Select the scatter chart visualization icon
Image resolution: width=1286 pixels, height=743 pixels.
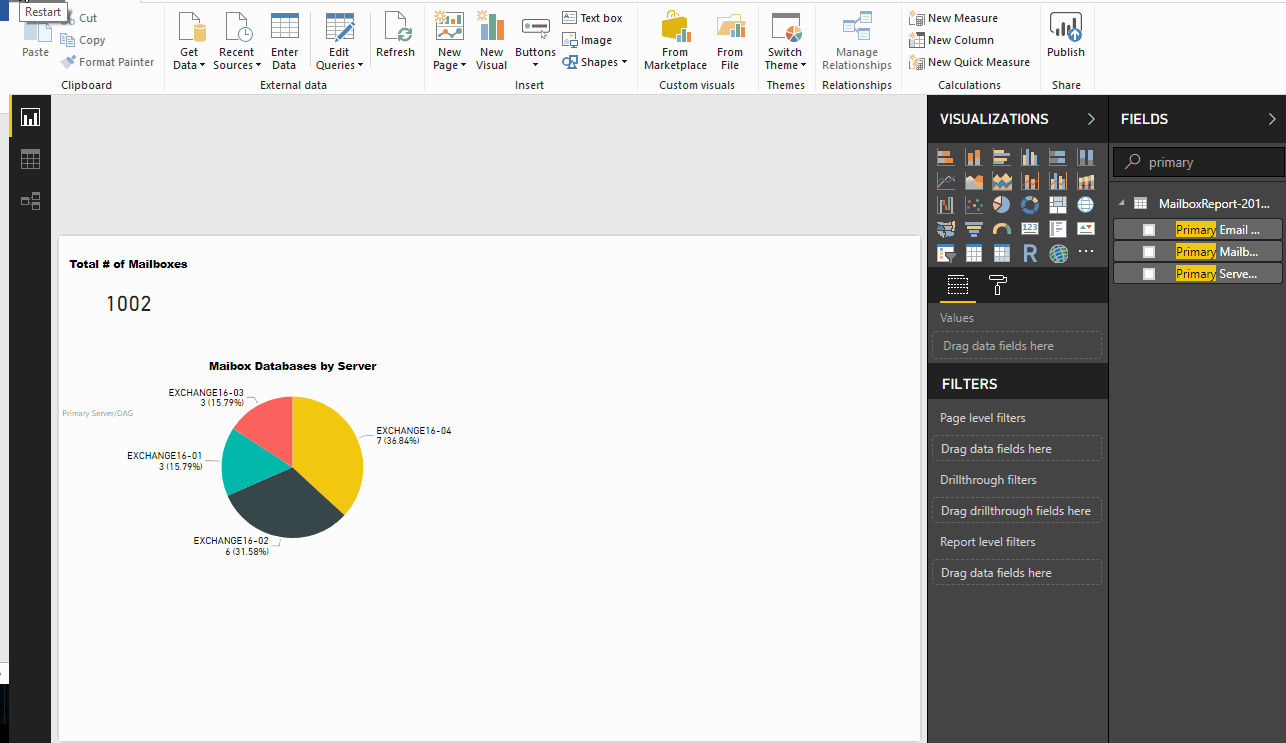973,205
